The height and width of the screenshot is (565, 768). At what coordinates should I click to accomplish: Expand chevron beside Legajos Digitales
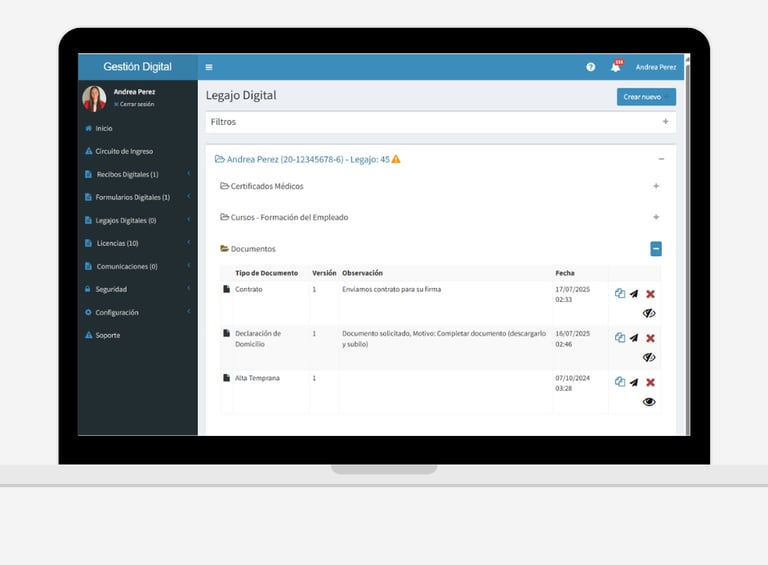(189, 220)
